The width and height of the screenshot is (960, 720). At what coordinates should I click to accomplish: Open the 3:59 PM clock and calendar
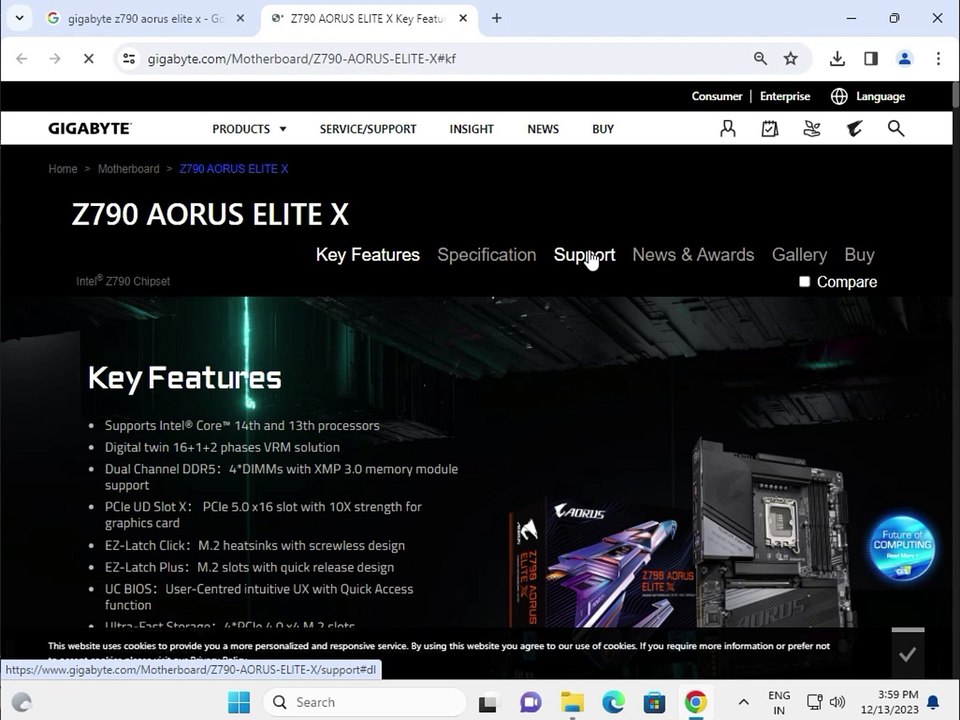889,702
